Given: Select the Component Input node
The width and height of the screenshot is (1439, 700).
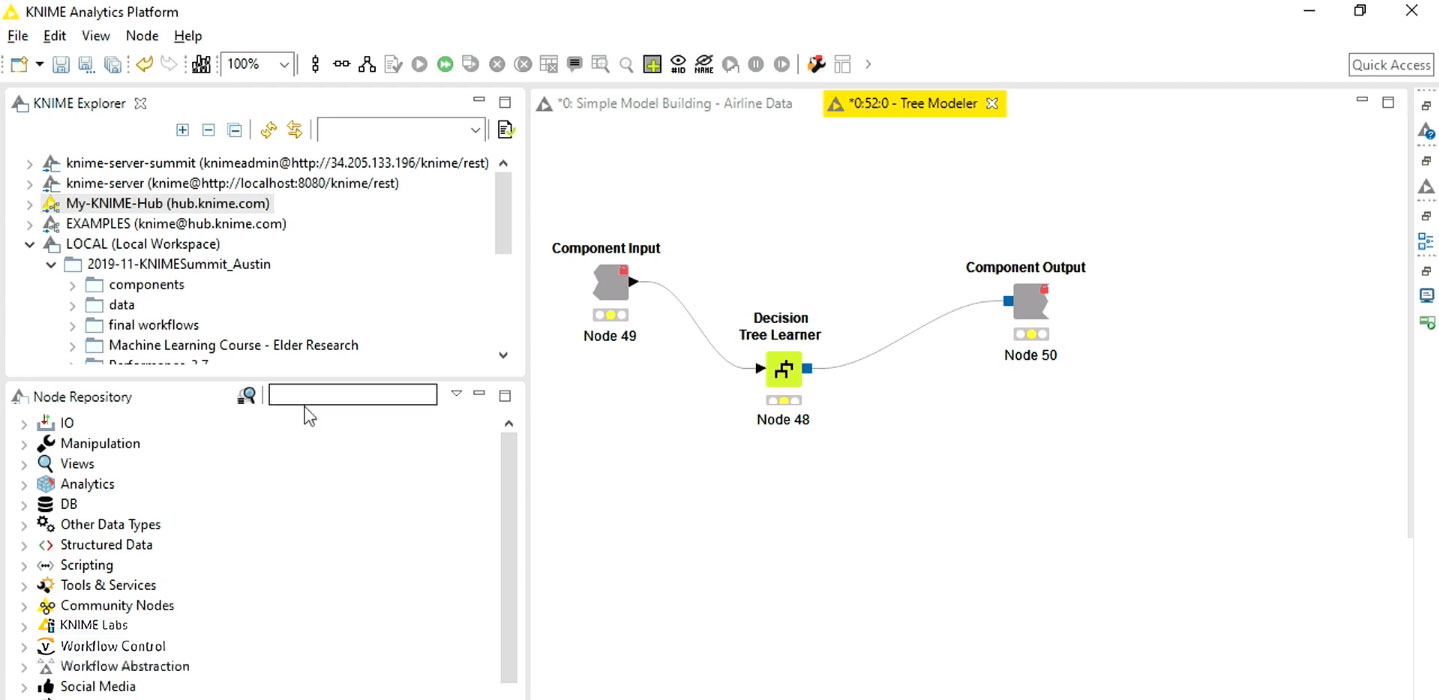Looking at the screenshot, I should (x=611, y=283).
